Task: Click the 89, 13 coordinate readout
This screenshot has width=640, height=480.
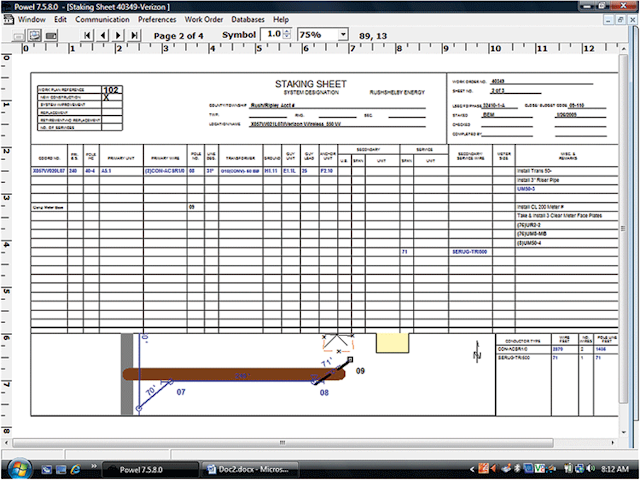Action: coord(373,36)
